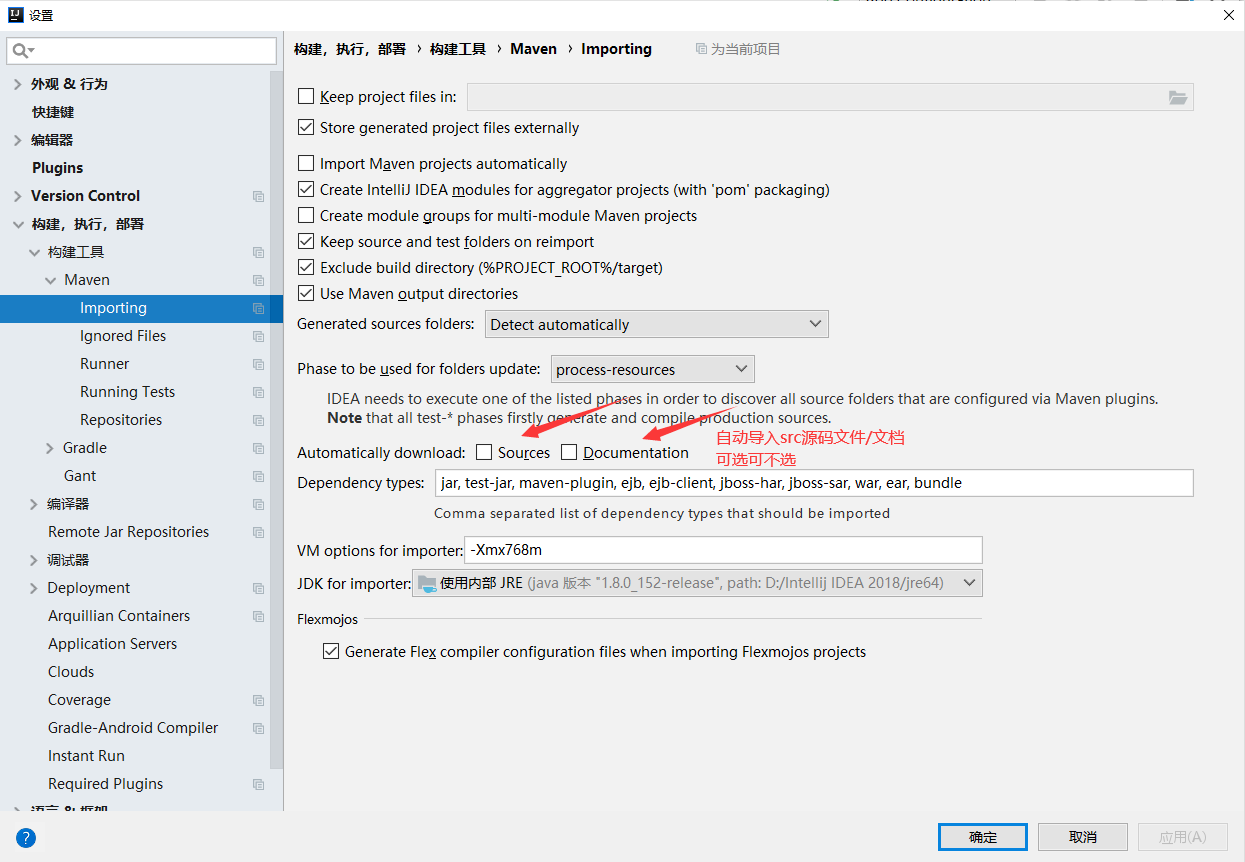Select Clouds in the settings tree
Image resolution: width=1245 pixels, height=862 pixels.
pyautogui.click(x=71, y=672)
